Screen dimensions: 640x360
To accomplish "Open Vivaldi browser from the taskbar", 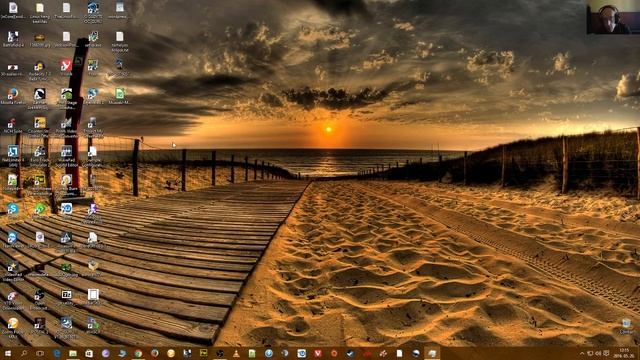I will coord(318,353).
